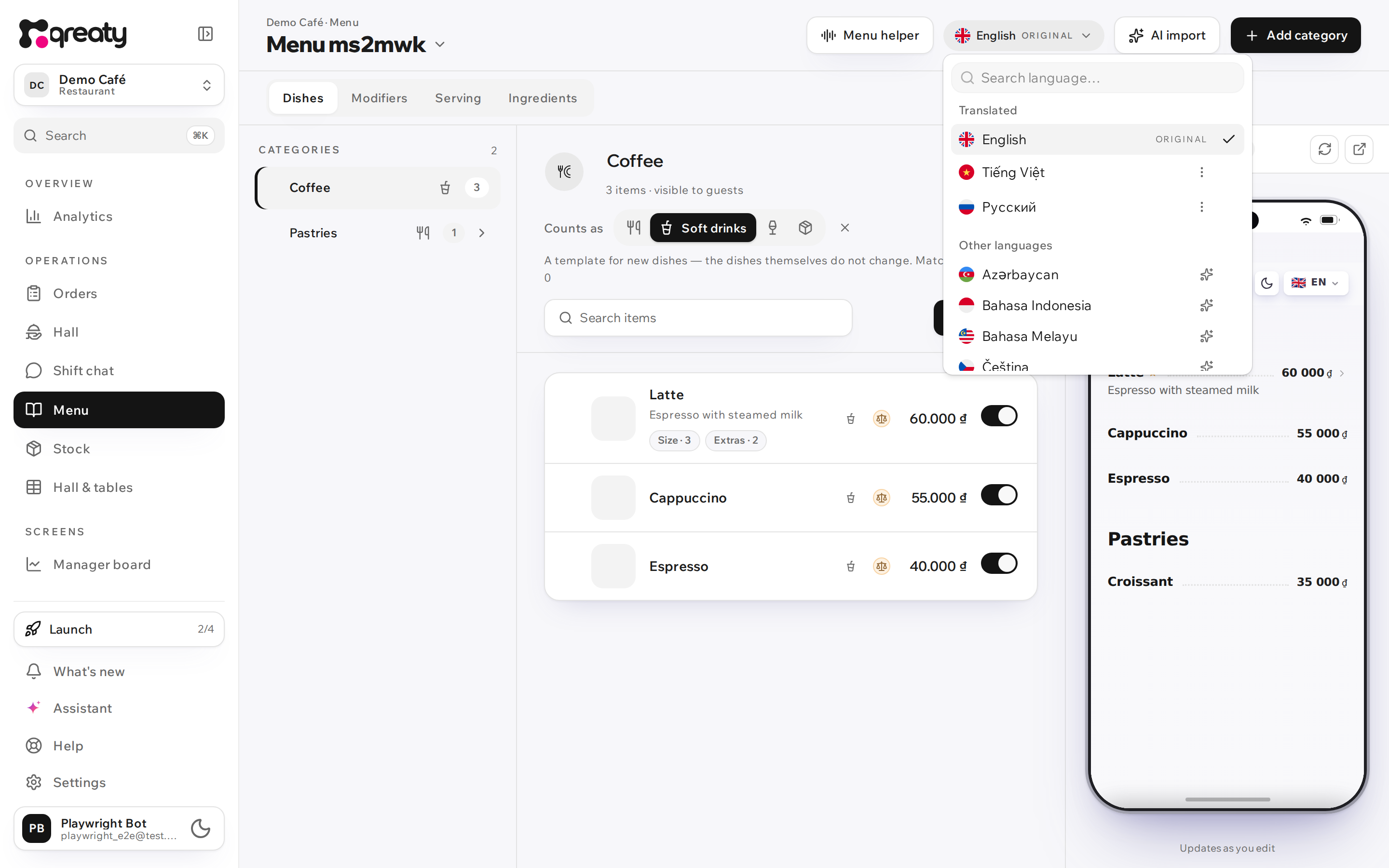Open the Launch checklist button
The image size is (1389, 868).
click(119, 629)
